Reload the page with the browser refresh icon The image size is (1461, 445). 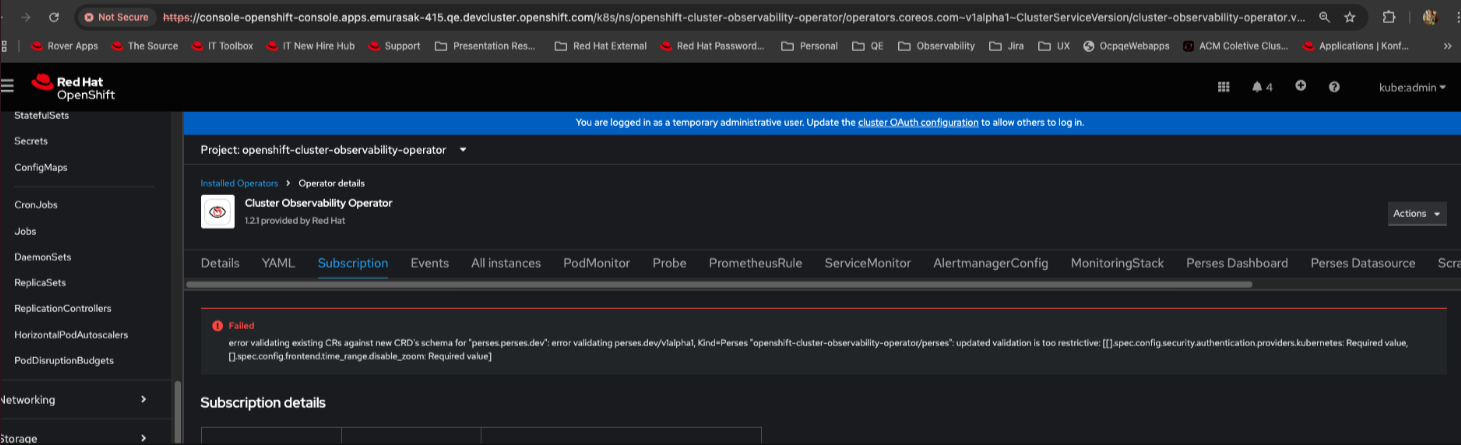[x=53, y=17]
